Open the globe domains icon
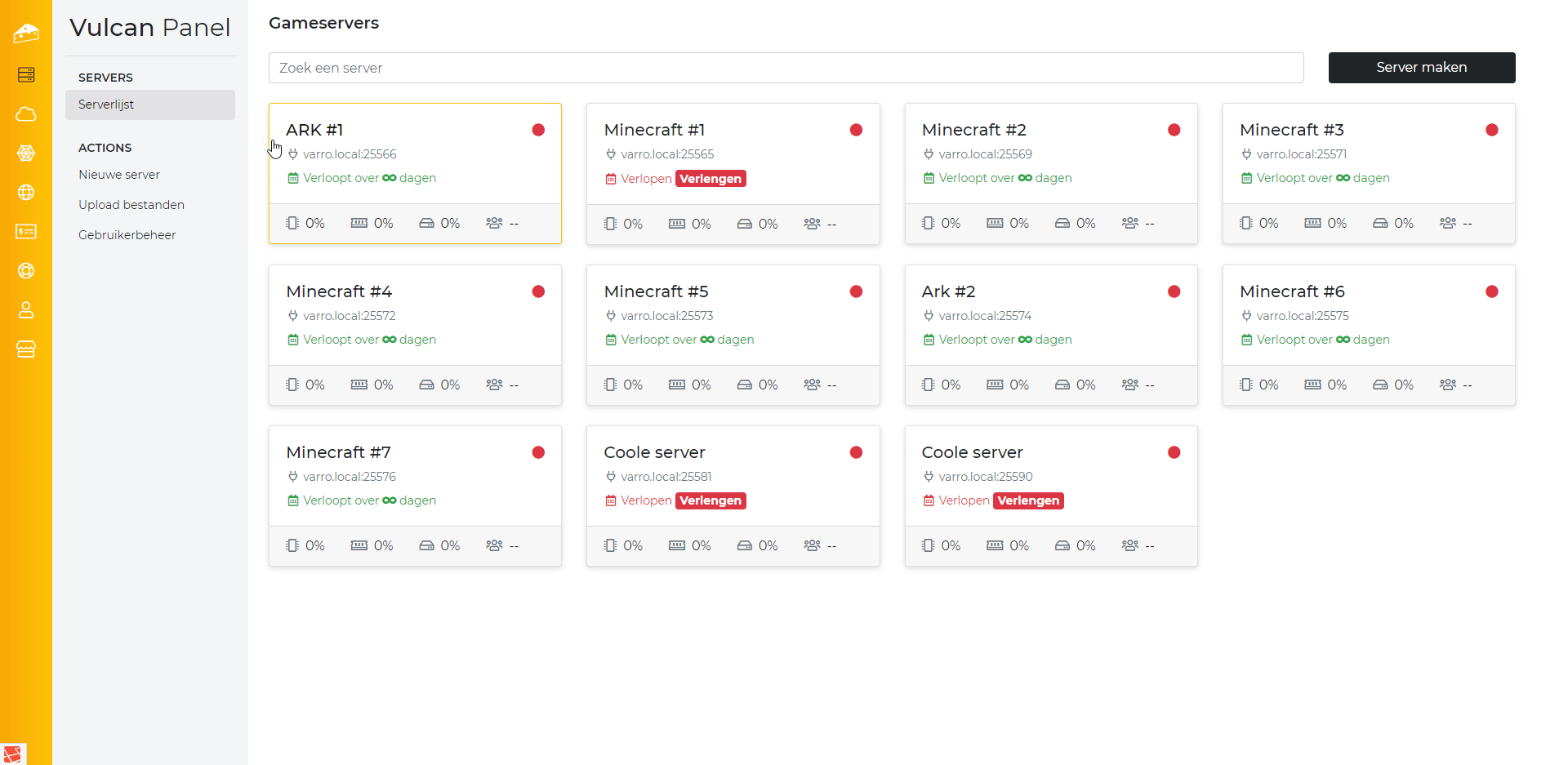Image resolution: width=1568 pixels, height=765 pixels. 26,193
